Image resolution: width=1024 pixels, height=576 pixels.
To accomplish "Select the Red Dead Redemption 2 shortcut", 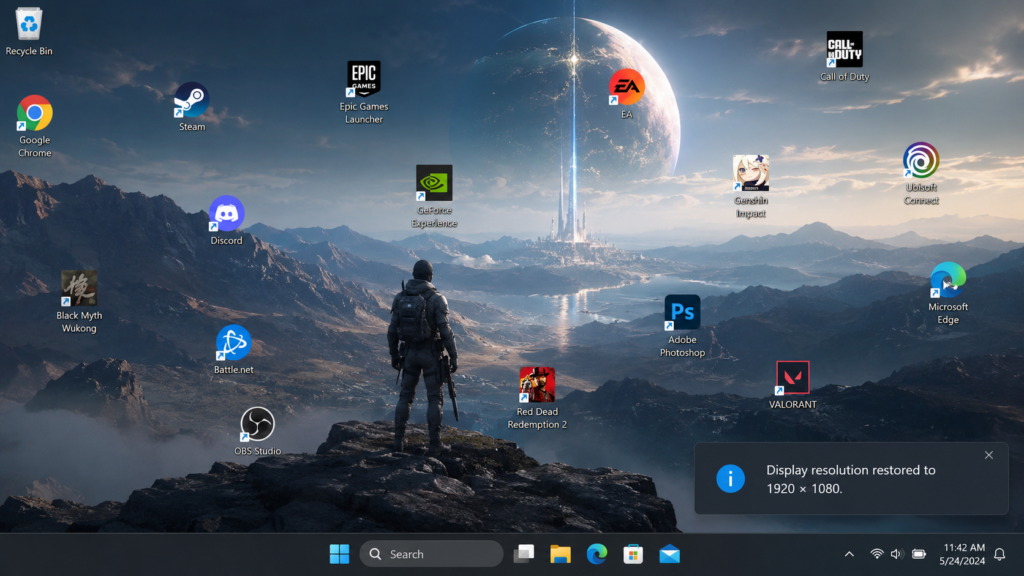I will pos(537,398).
